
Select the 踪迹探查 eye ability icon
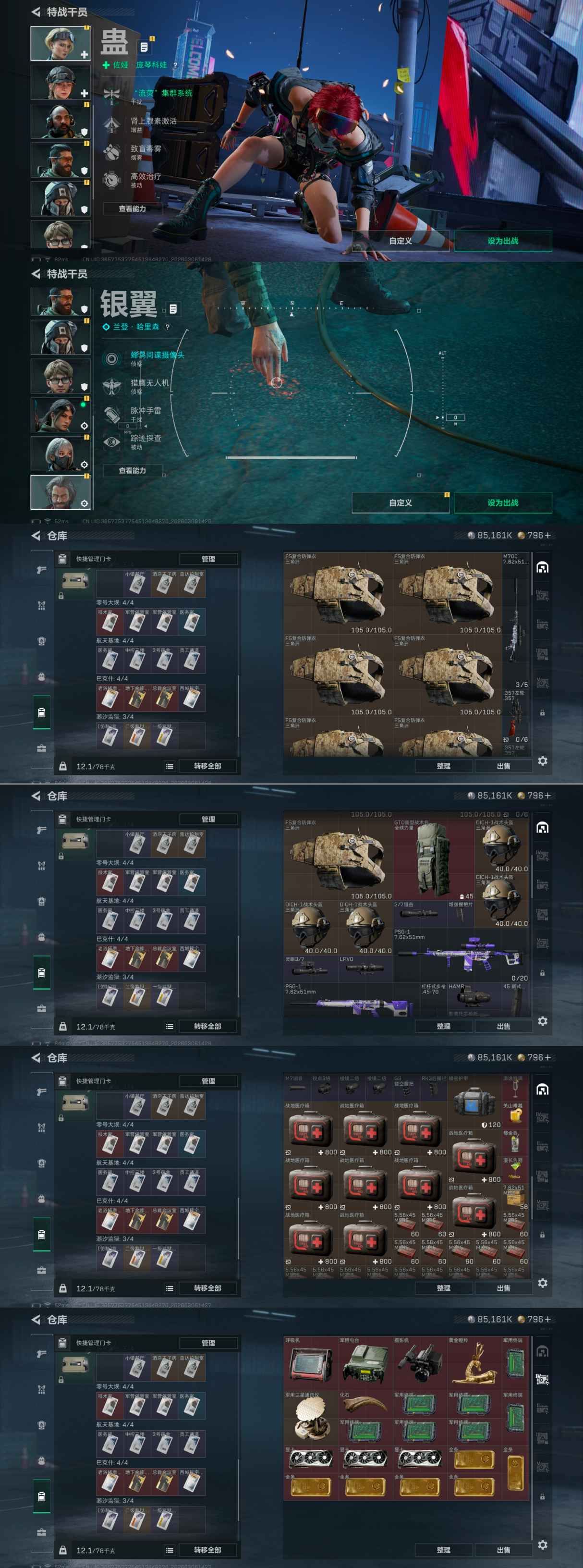(111, 442)
